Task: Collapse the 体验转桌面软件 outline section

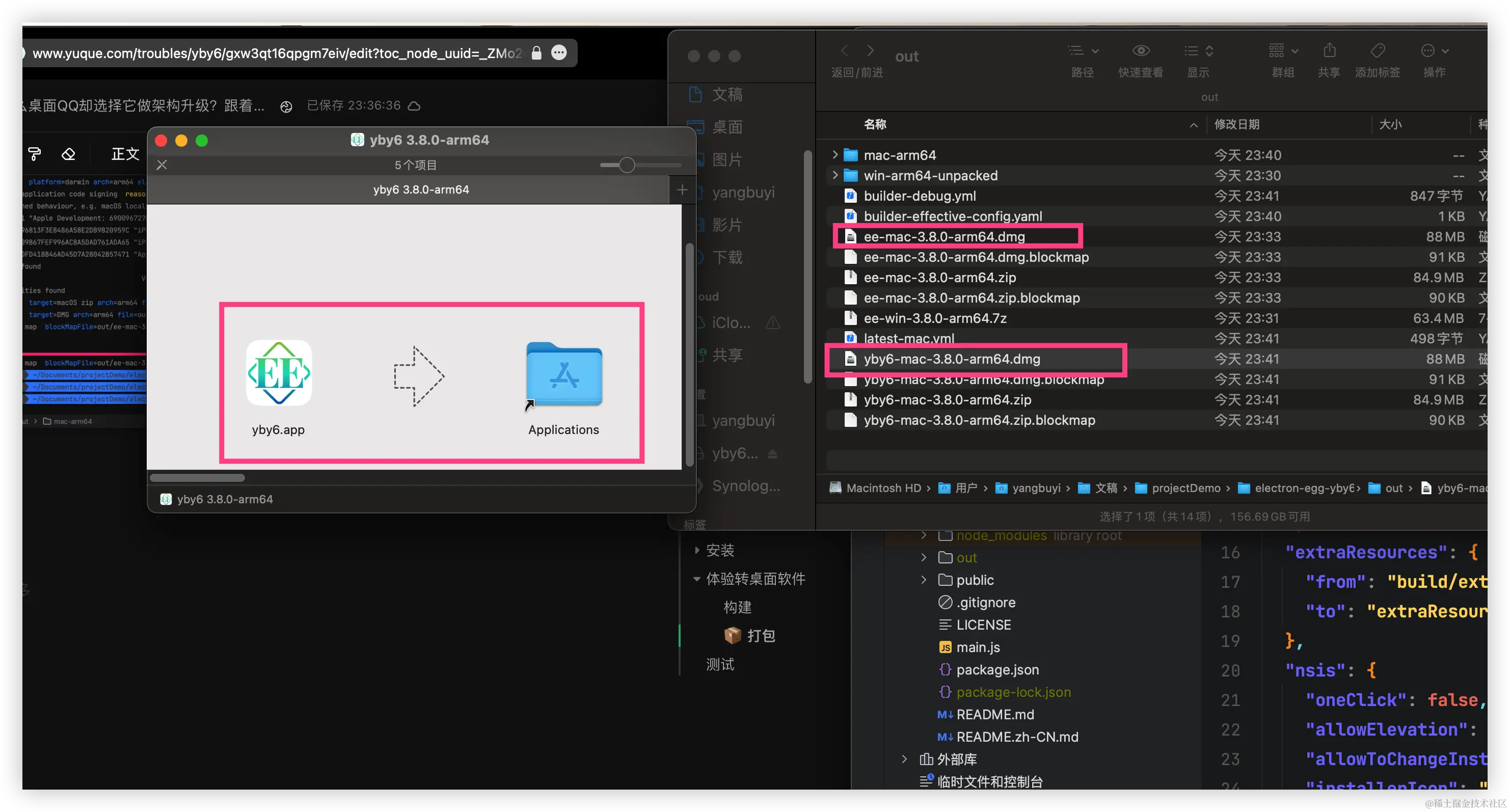Action: 696,579
